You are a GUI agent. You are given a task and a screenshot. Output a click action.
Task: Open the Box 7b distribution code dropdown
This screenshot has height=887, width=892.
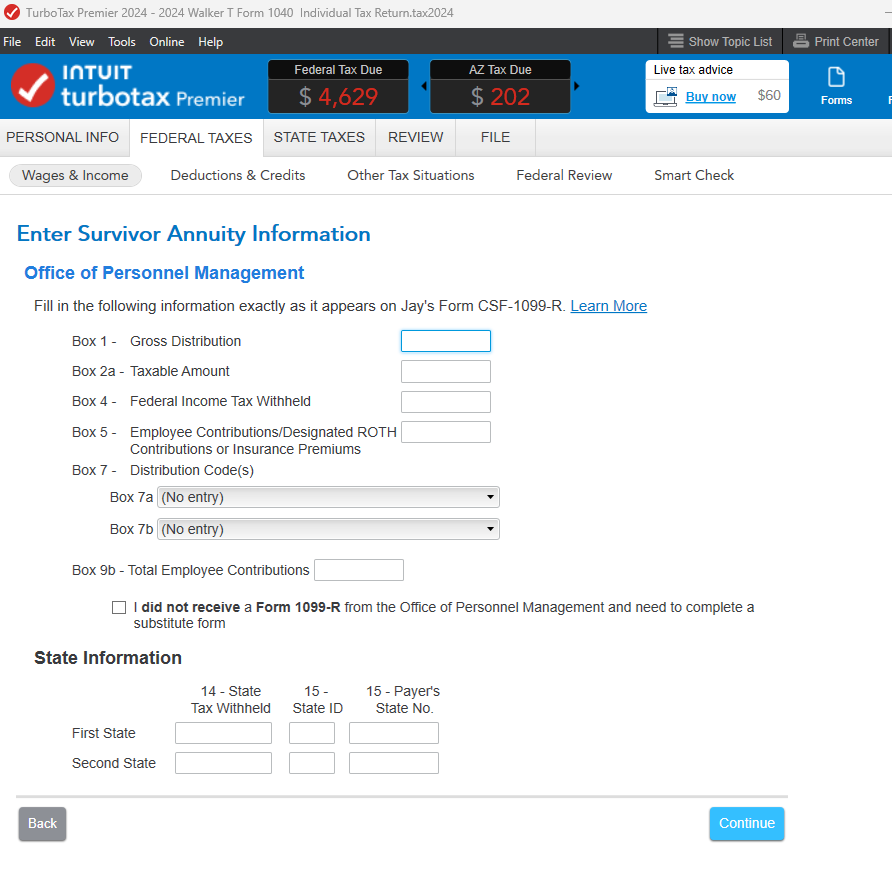[x=328, y=529]
